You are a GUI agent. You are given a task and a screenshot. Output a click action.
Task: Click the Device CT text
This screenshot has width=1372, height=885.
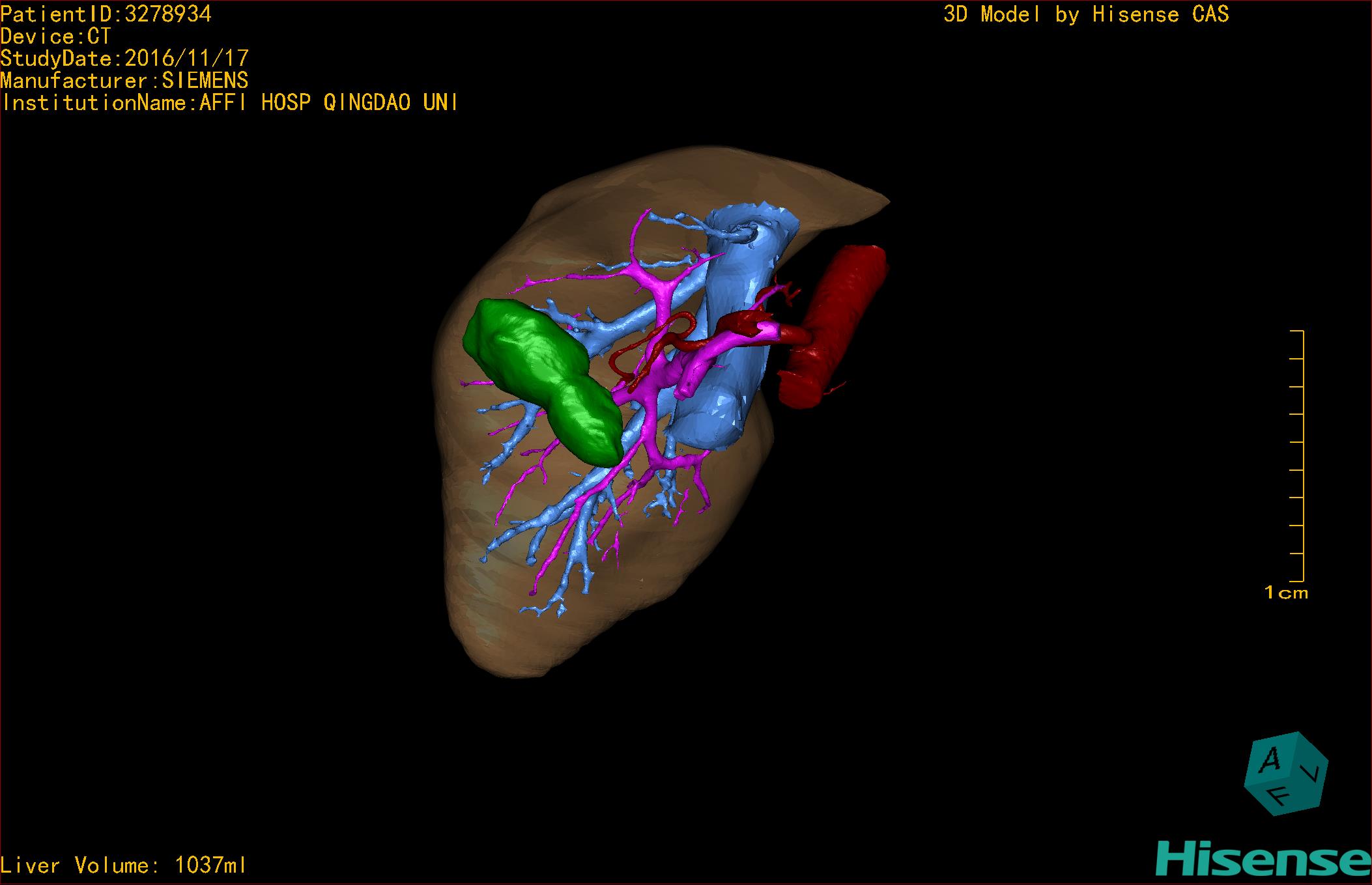click(x=56, y=36)
